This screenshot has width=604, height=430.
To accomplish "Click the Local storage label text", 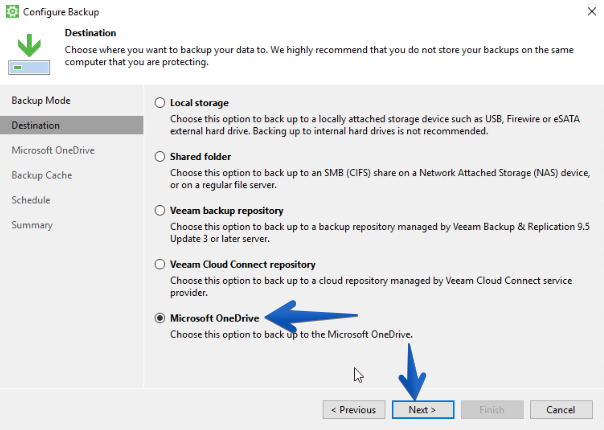I will pyautogui.click(x=199, y=103).
